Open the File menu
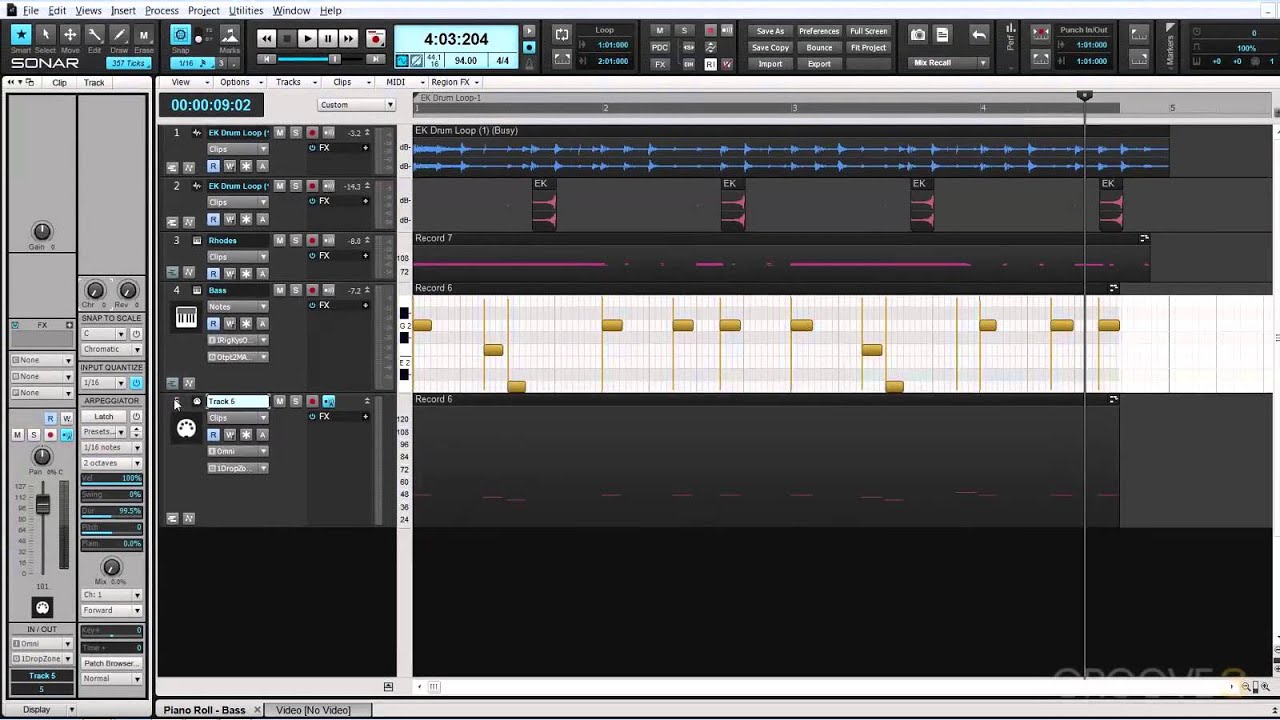 coord(31,10)
